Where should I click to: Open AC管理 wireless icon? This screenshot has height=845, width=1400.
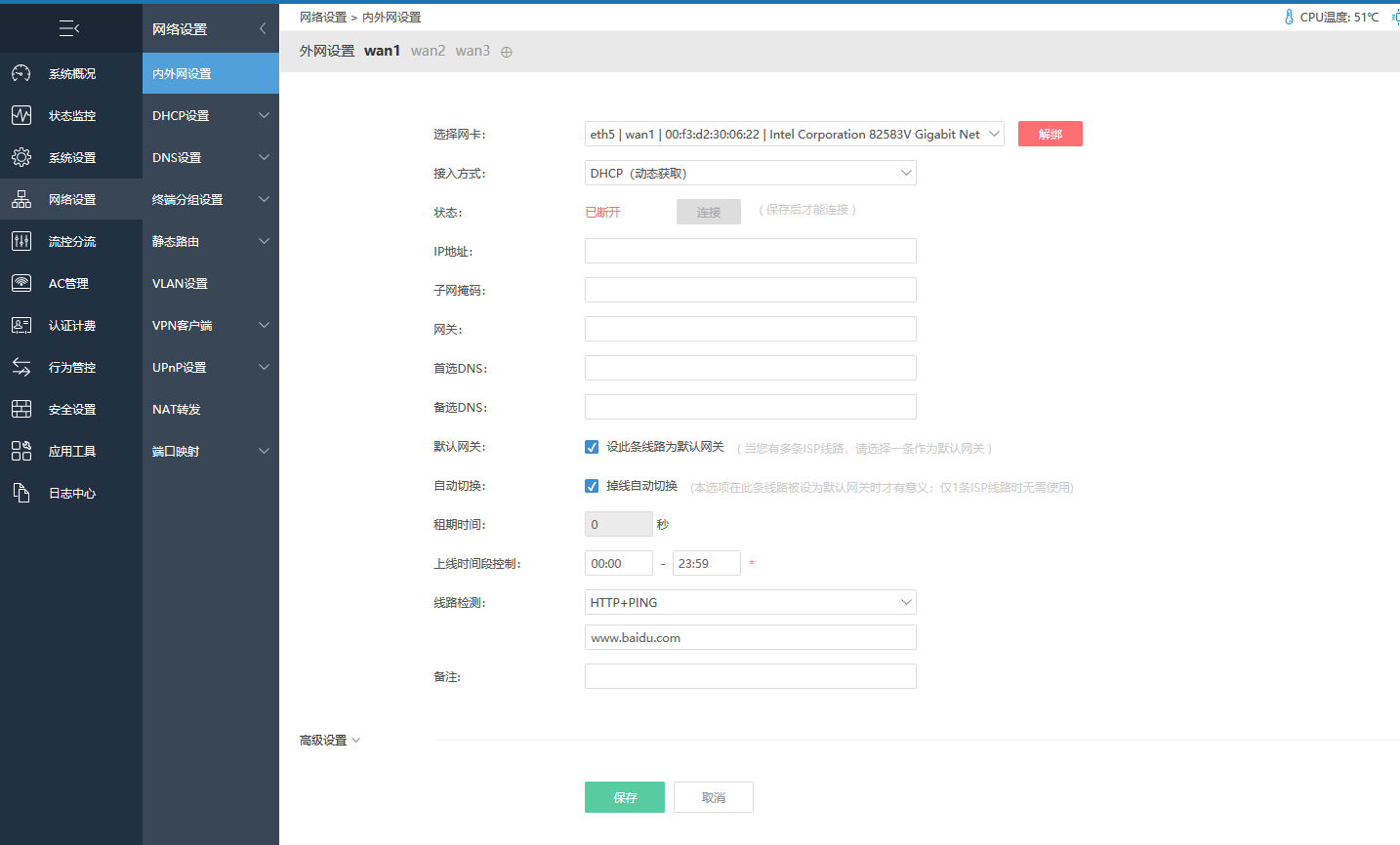[x=21, y=284]
